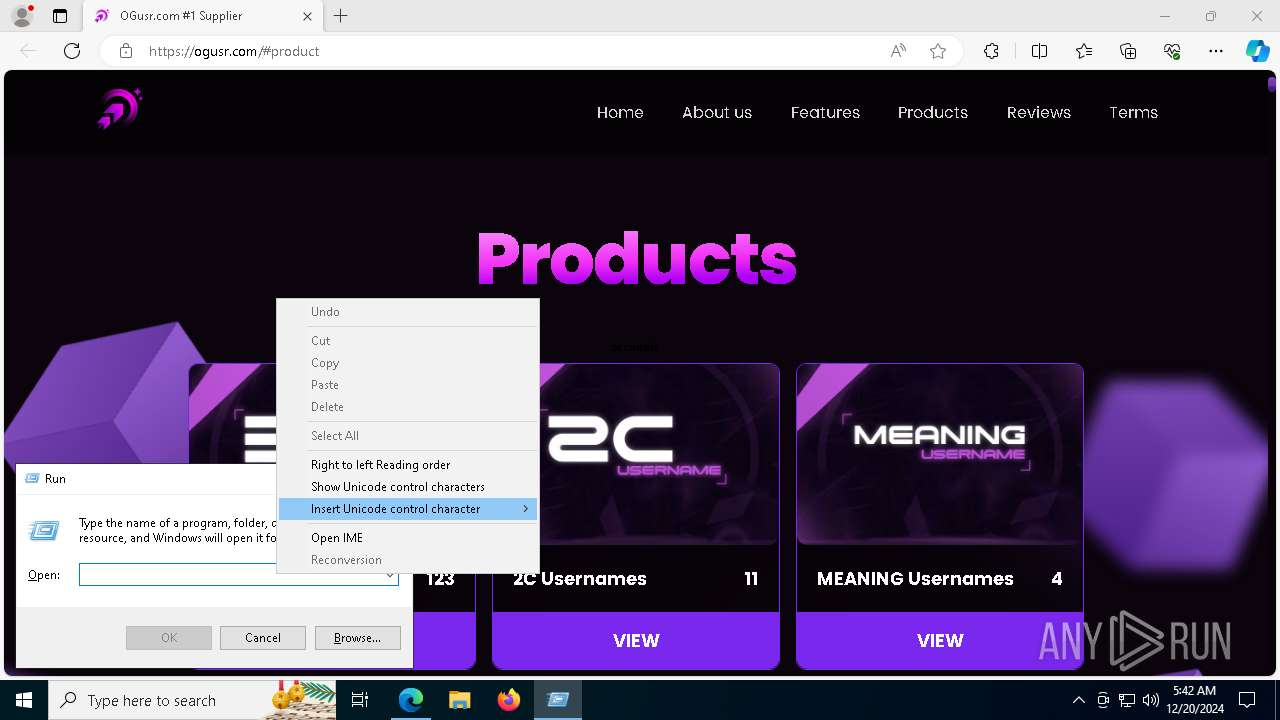Click the taskbar search box
1280x720 pixels.
pyautogui.click(x=192, y=700)
